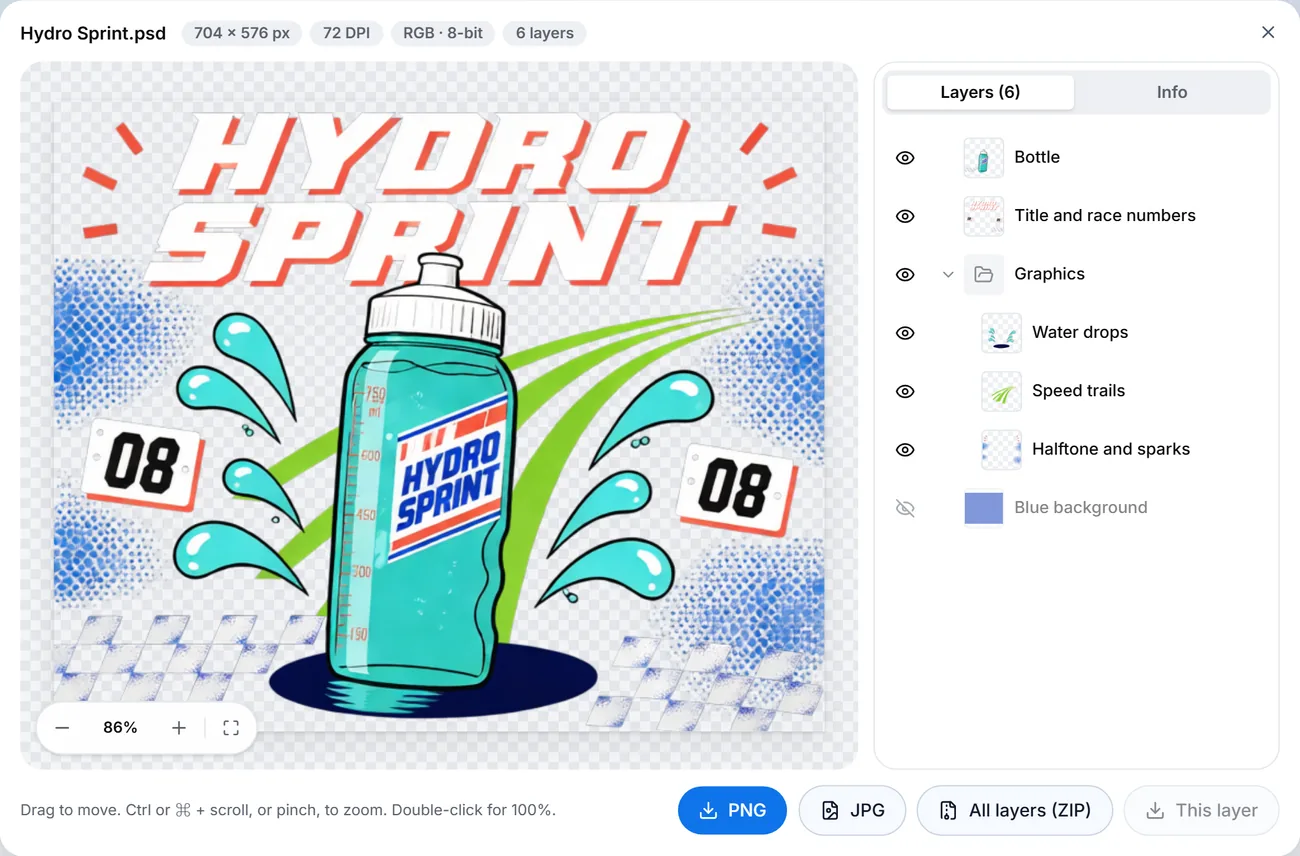Click the RGB · 8-bit badge
Screen dimensions: 1300x856
click(443, 33)
